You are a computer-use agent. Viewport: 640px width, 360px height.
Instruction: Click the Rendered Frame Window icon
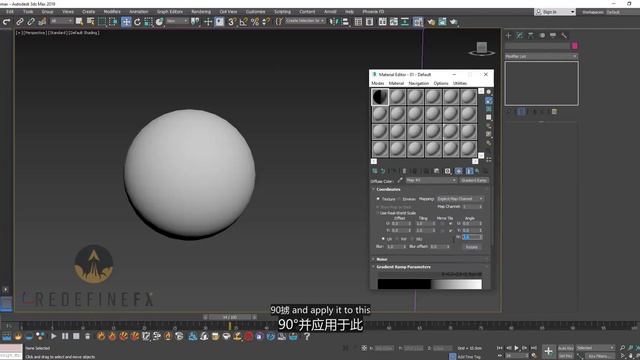pyautogui.click(x=442, y=22)
